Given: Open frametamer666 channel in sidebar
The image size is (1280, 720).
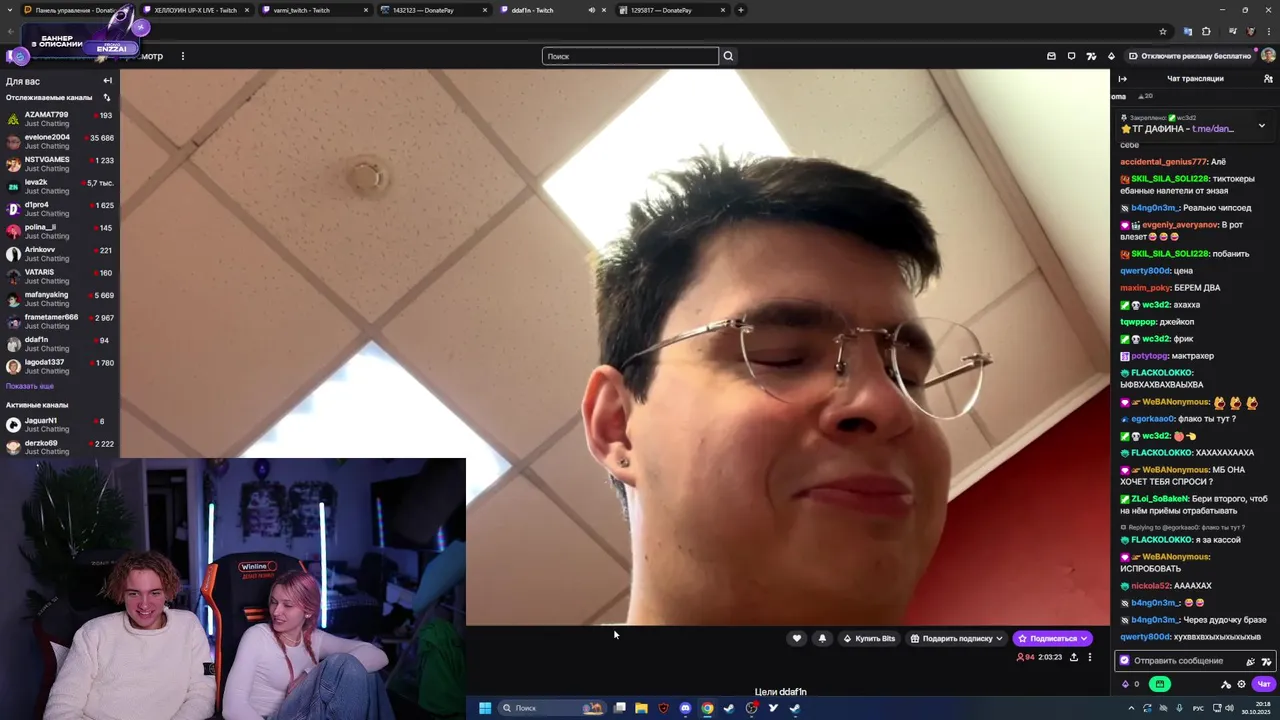Looking at the screenshot, I should point(60,322).
